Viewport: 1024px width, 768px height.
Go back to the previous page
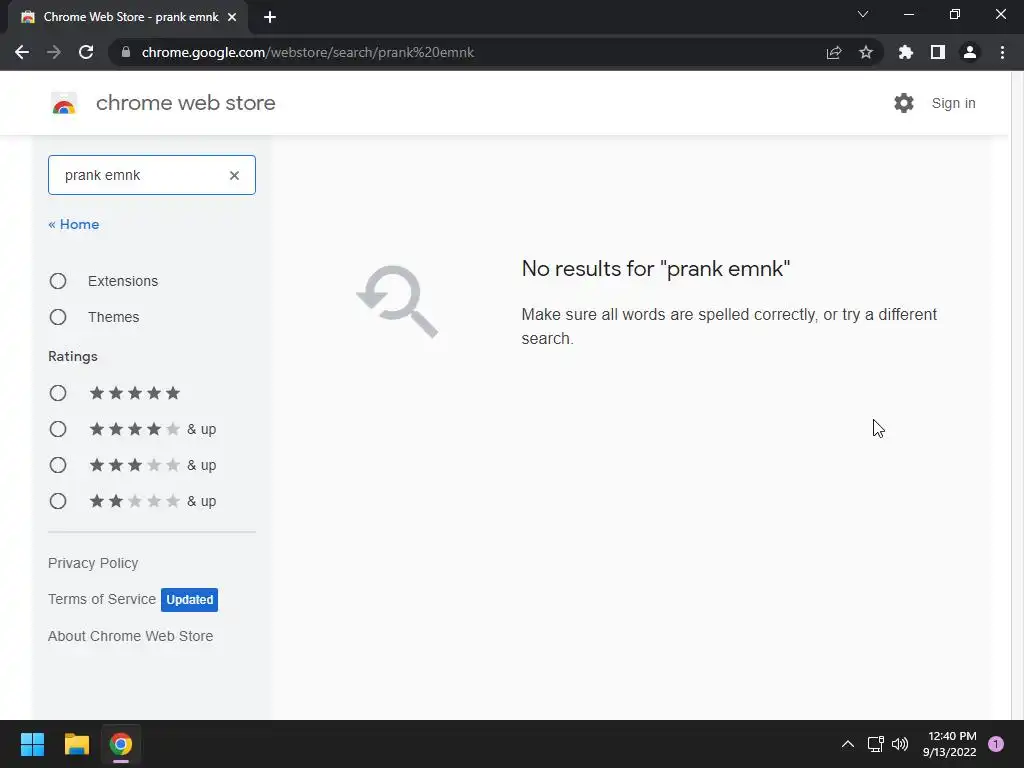[x=22, y=52]
